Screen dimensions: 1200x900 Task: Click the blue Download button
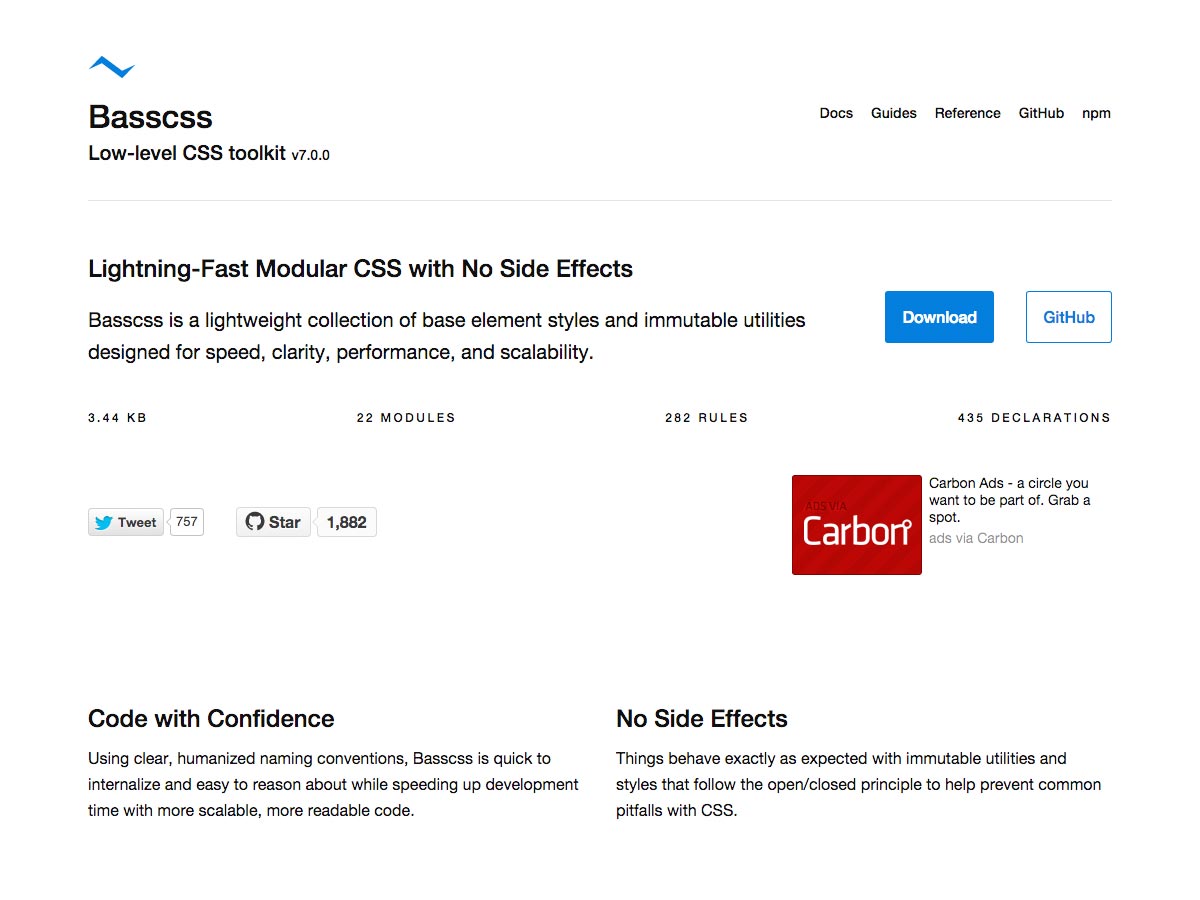point(939,317)
